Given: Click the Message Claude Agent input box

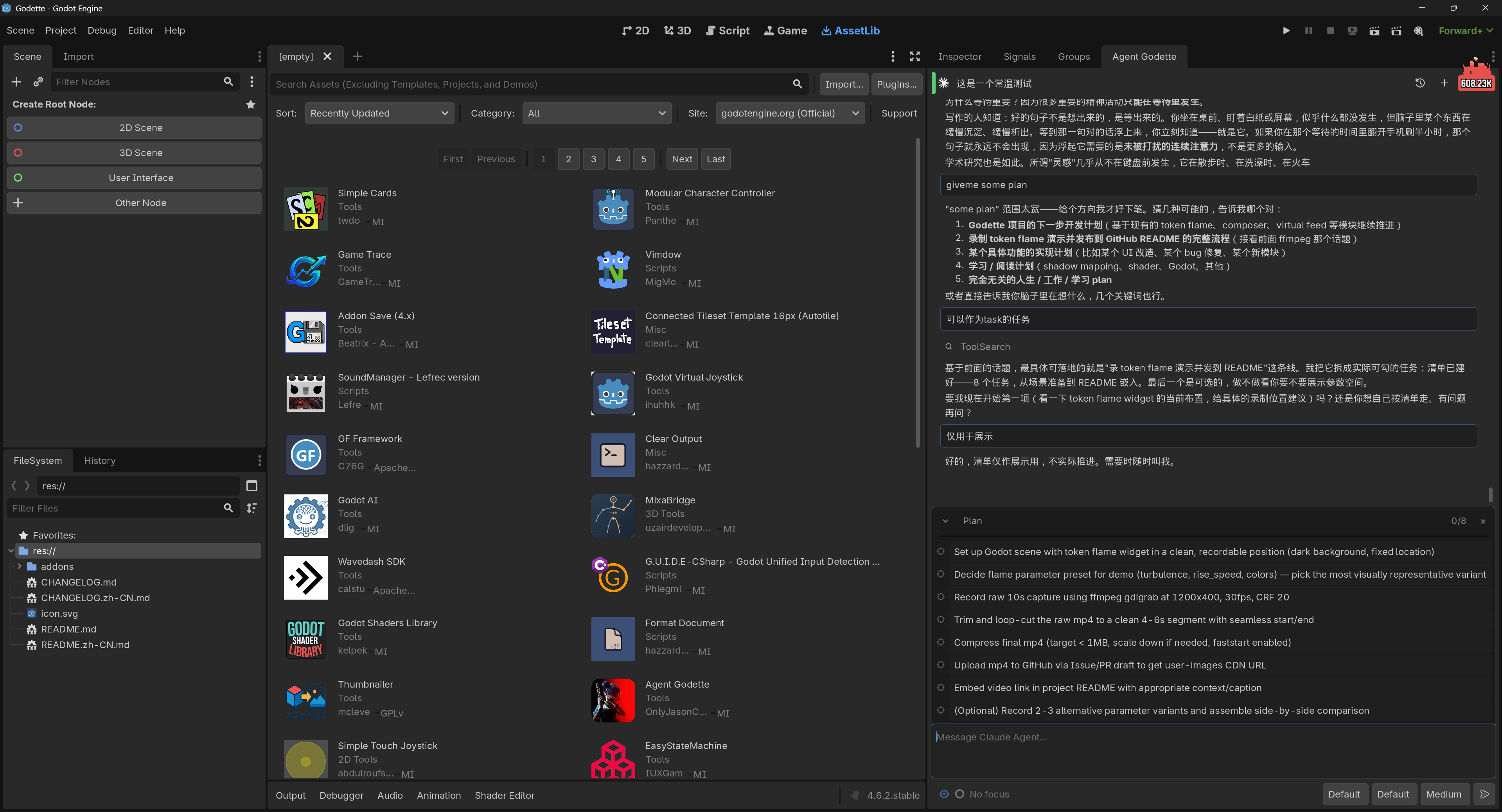Looking at the screenshot, I should click(x=1213, y=751).
